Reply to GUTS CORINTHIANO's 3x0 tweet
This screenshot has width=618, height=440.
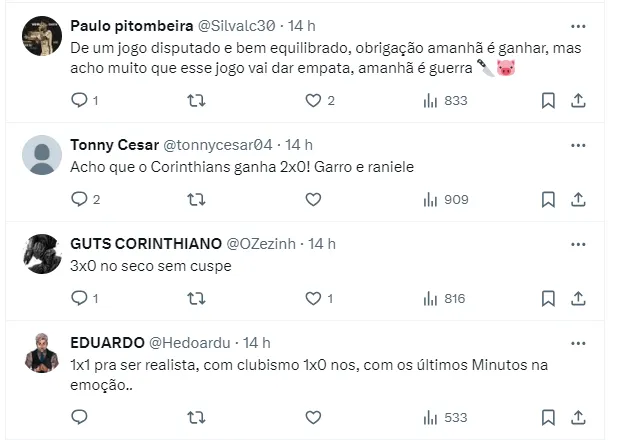[80, 298]
